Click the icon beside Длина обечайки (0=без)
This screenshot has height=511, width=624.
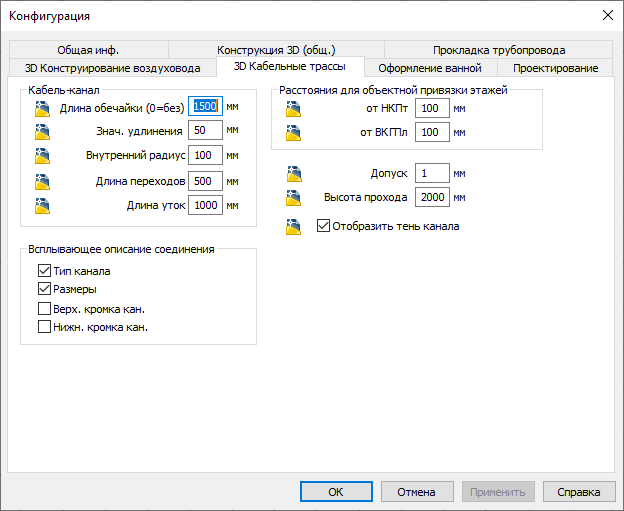(42, 109)
